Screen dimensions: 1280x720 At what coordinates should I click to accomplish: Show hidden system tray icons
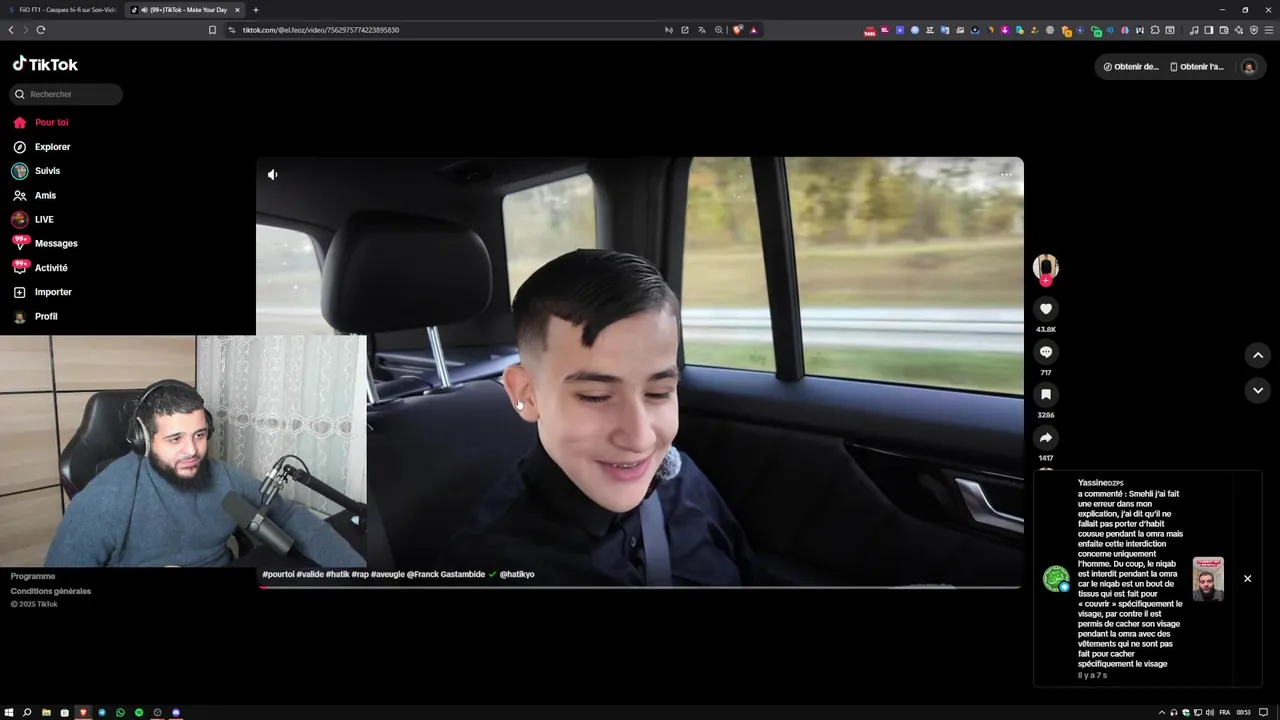1162,712
